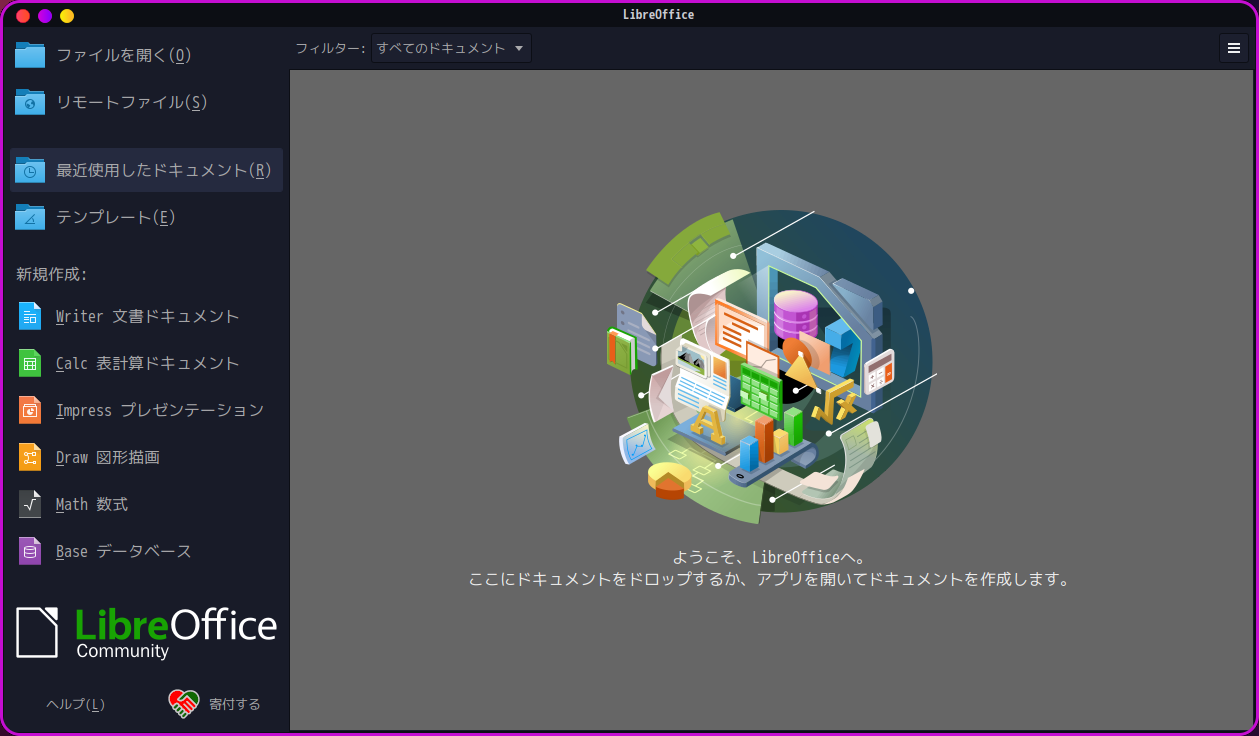Create new Writer 文書ドキュメント

point(146,316)
